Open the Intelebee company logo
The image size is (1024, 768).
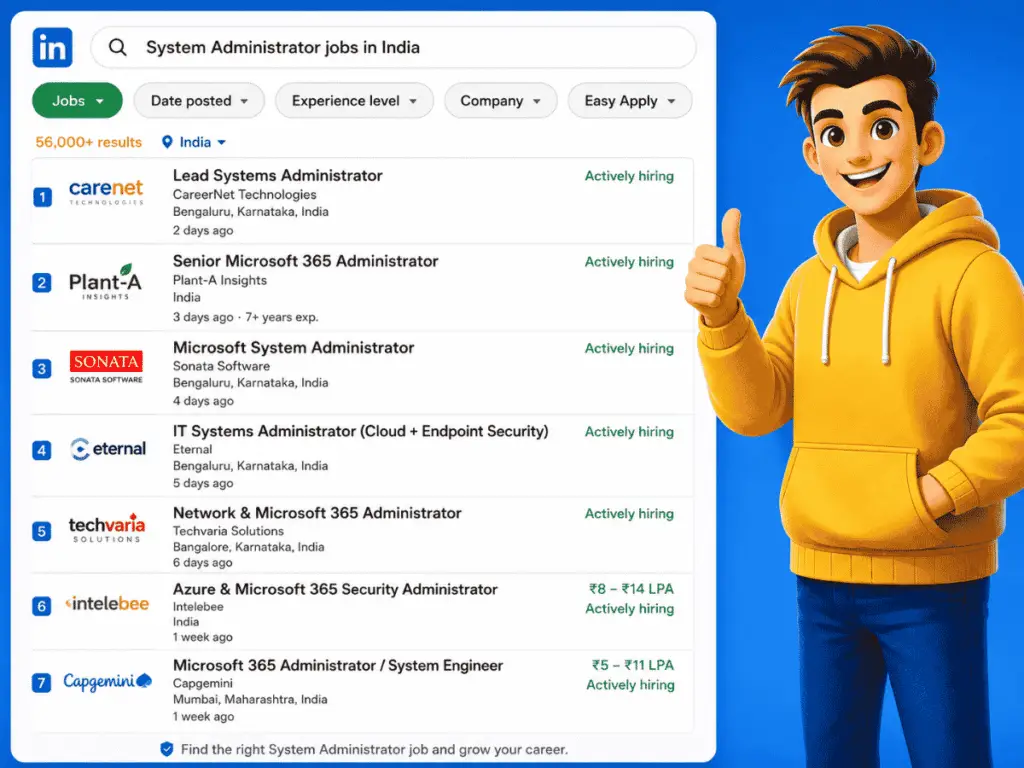tap(107, 603)
